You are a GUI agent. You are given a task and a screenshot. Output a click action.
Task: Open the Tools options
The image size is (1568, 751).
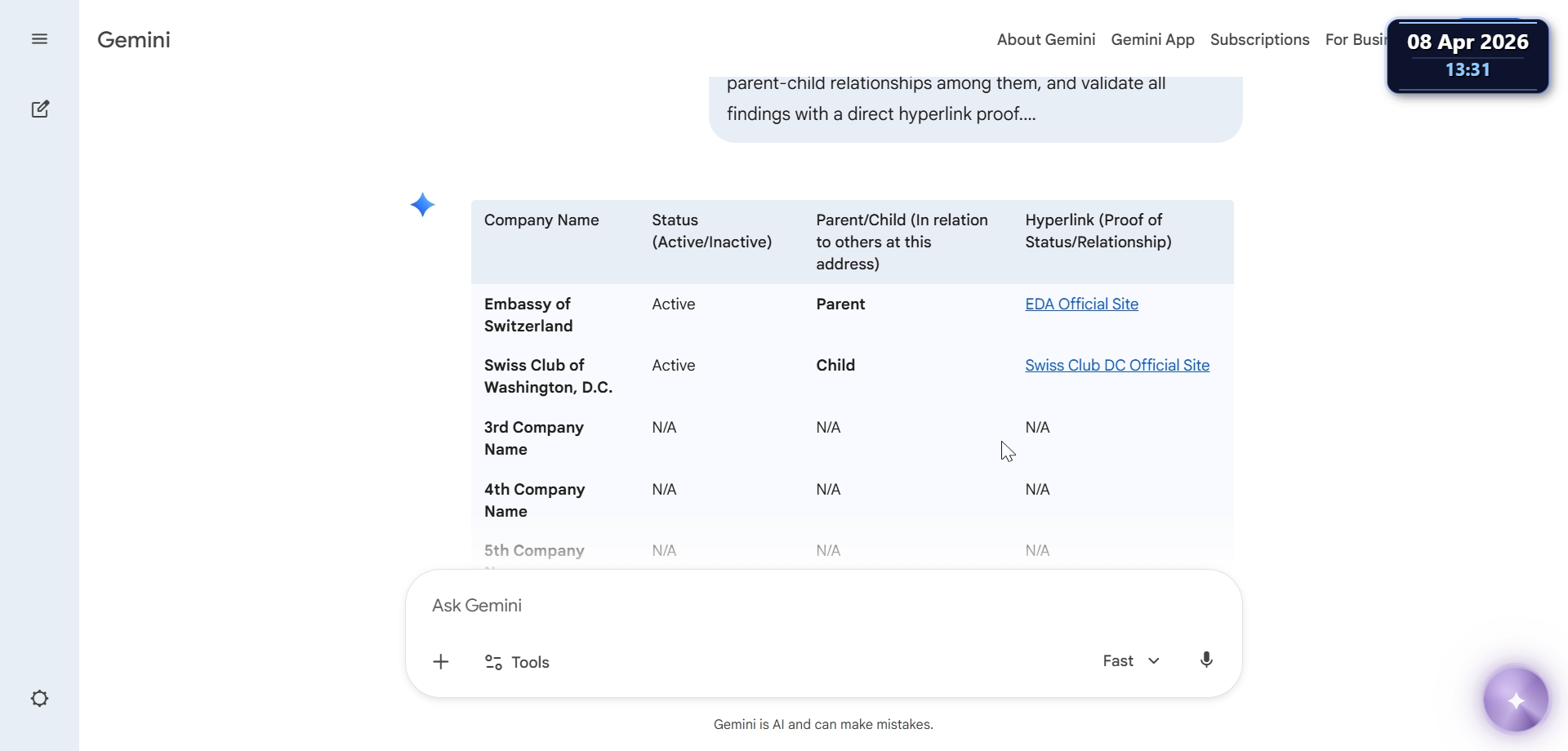pos(517,662)
